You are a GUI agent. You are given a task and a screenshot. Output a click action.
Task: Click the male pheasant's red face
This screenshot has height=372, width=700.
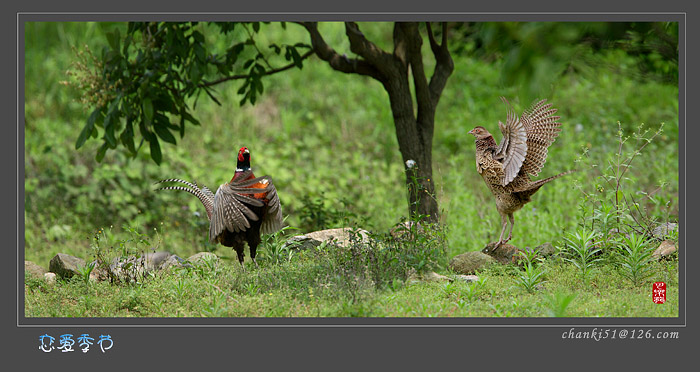click(243, 155)
